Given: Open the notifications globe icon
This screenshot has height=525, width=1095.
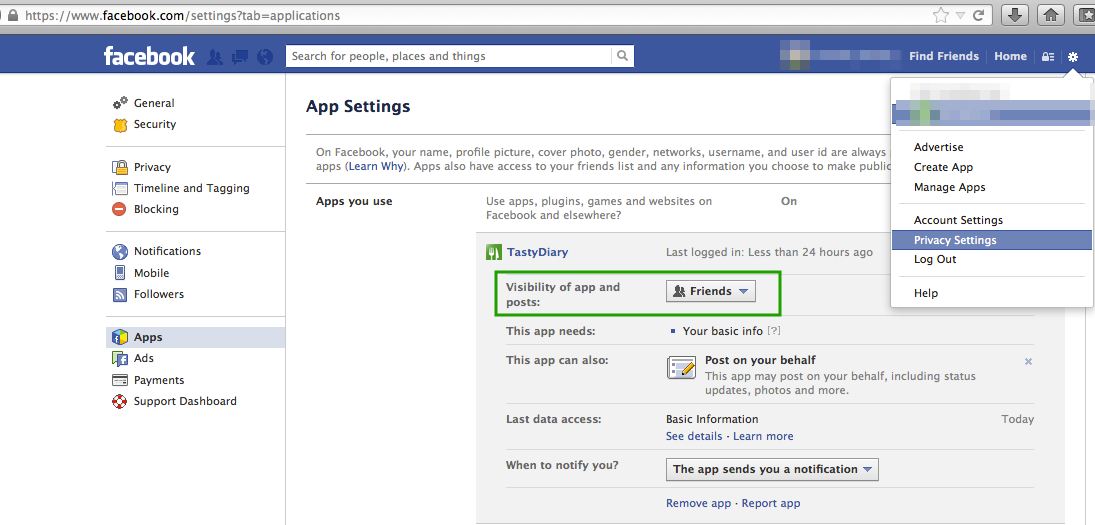Looking at the screenshot, I should tap(264, 57).
